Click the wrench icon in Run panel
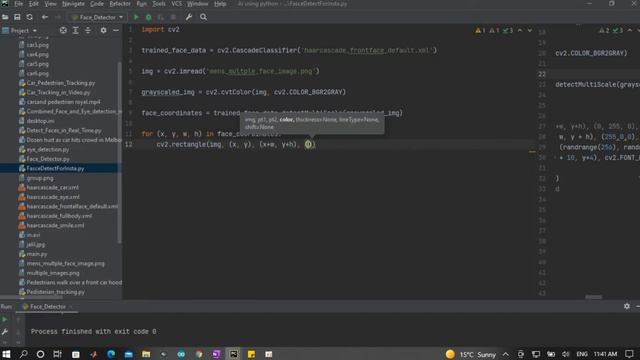Image resolution: width=640 pixels, height=360 pixels. point(5,332)
